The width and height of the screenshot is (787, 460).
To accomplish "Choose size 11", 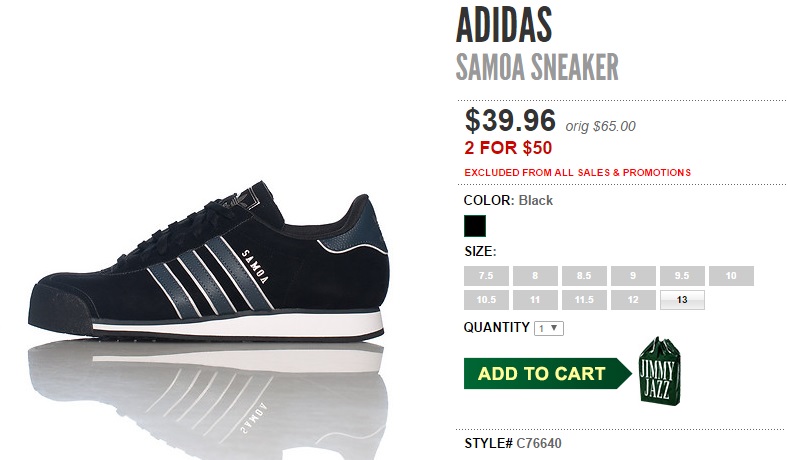I will coord(535,300).
